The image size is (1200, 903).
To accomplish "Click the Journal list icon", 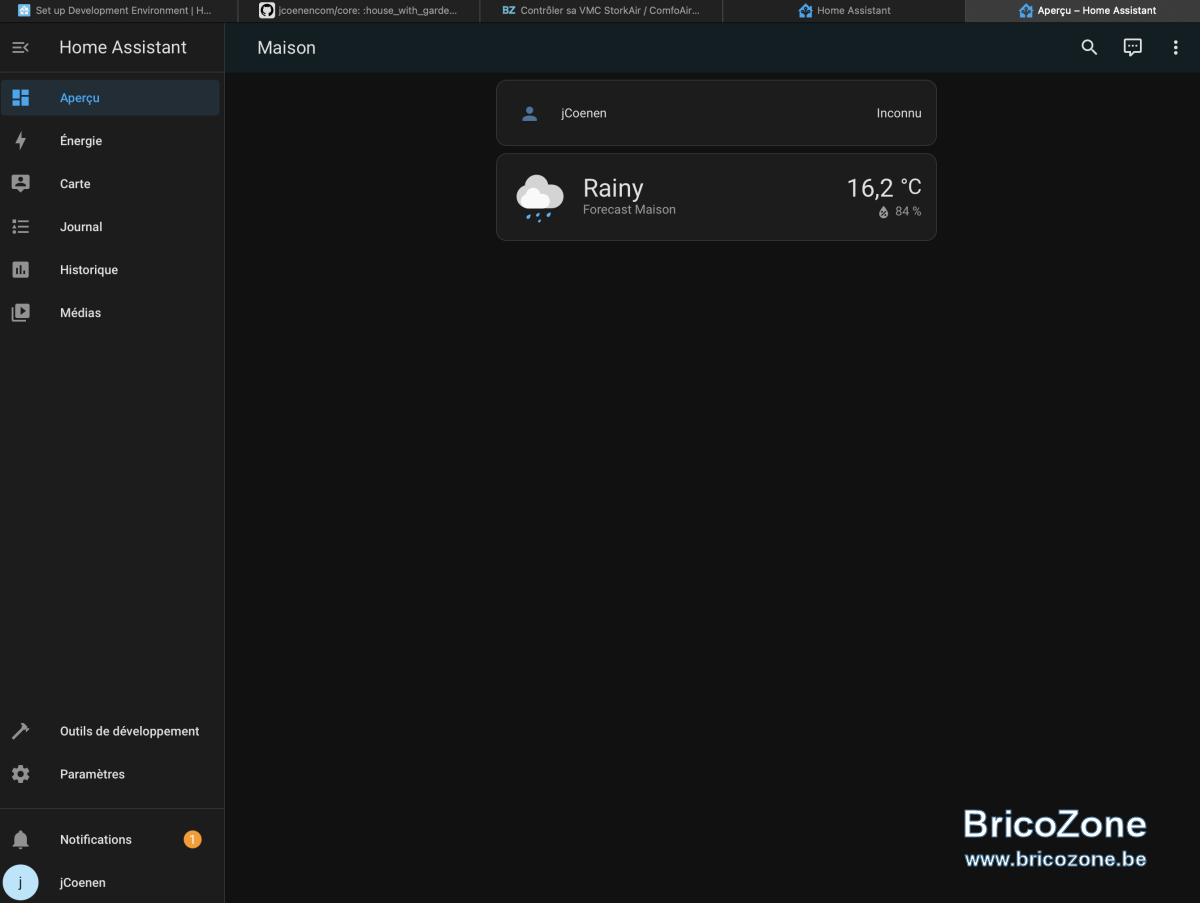I will (x=21, y=227).
